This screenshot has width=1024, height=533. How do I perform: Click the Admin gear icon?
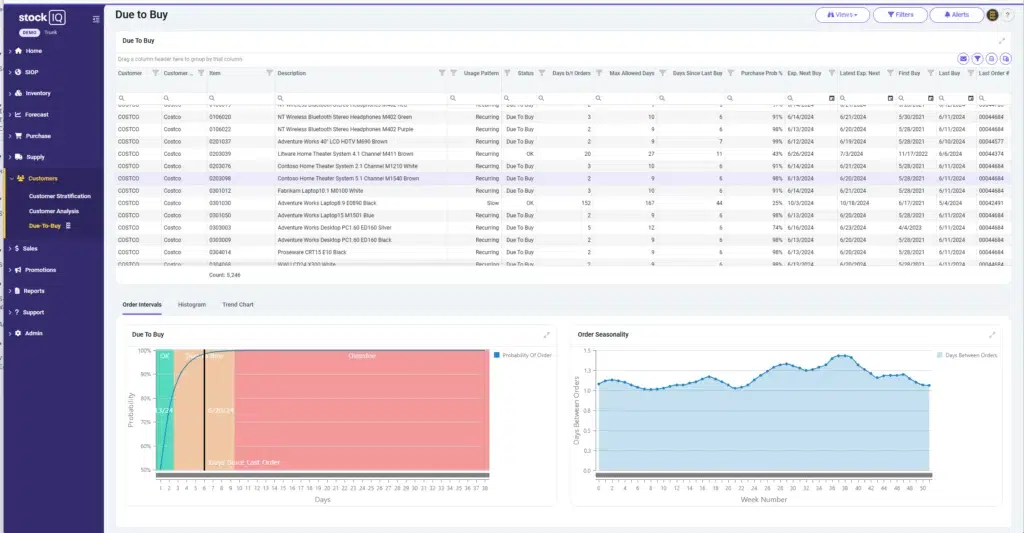pos(18,333)
